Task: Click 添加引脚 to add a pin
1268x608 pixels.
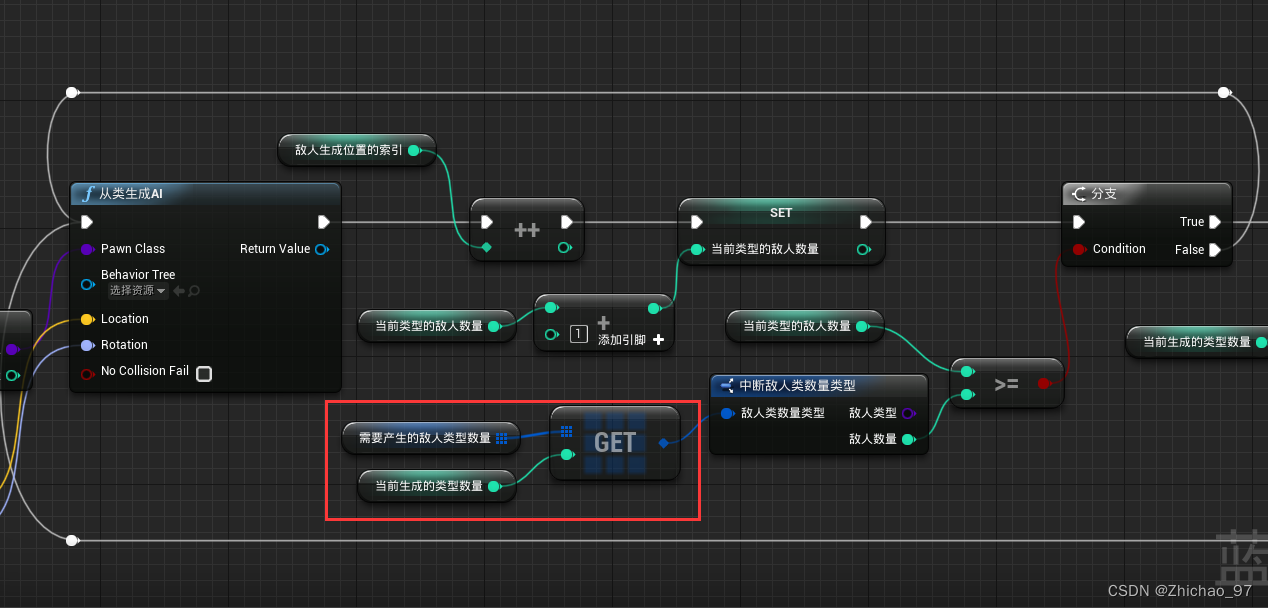Action: tap(622, 341)
